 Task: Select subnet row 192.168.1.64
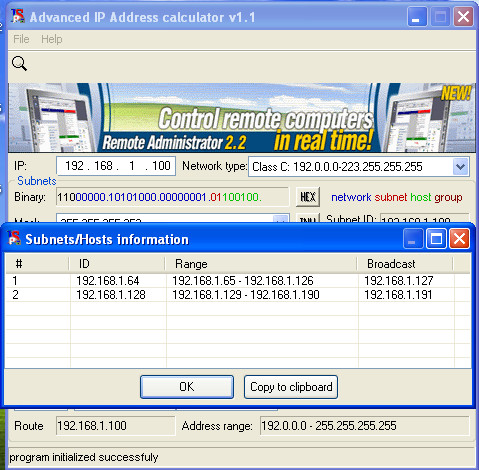[238, 281]
